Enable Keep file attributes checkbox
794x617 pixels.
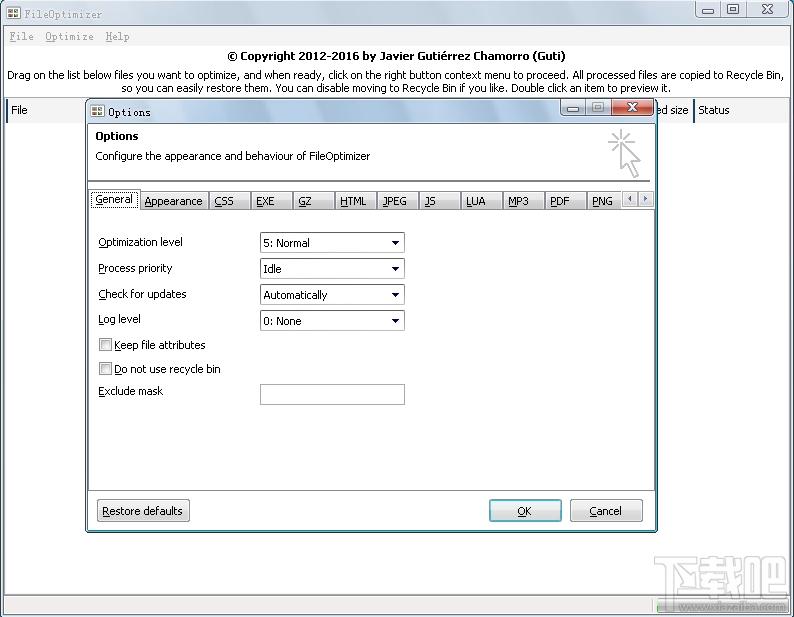pos(105,345)
